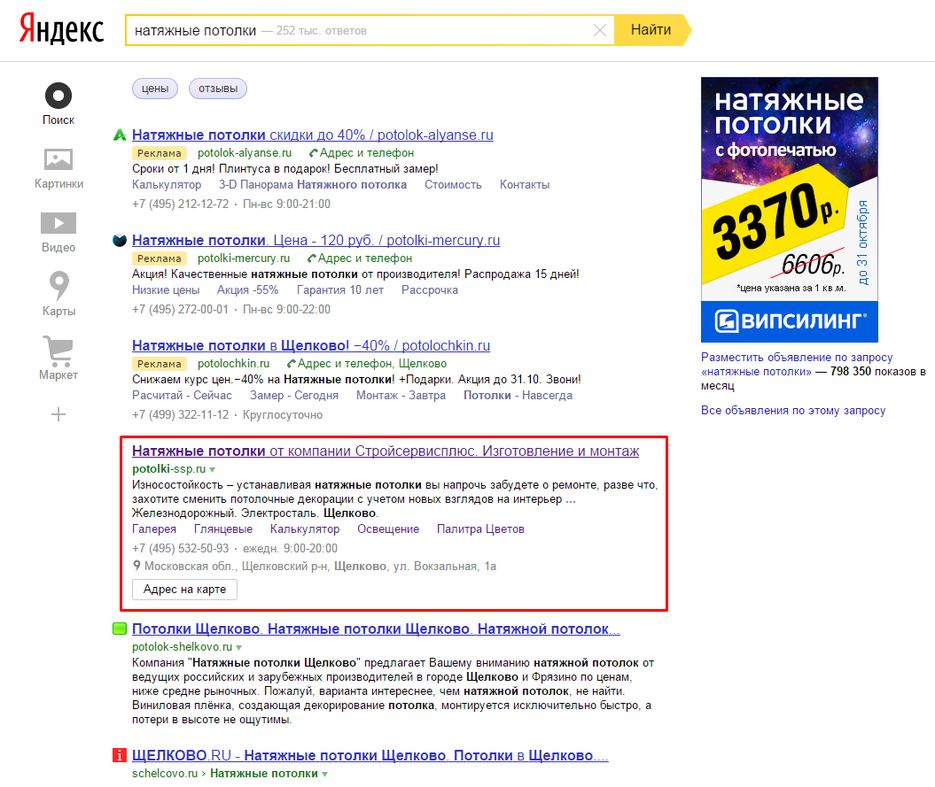Select the отзывы filter chip
Screen dimensions: 935x787
pos(218,89)
